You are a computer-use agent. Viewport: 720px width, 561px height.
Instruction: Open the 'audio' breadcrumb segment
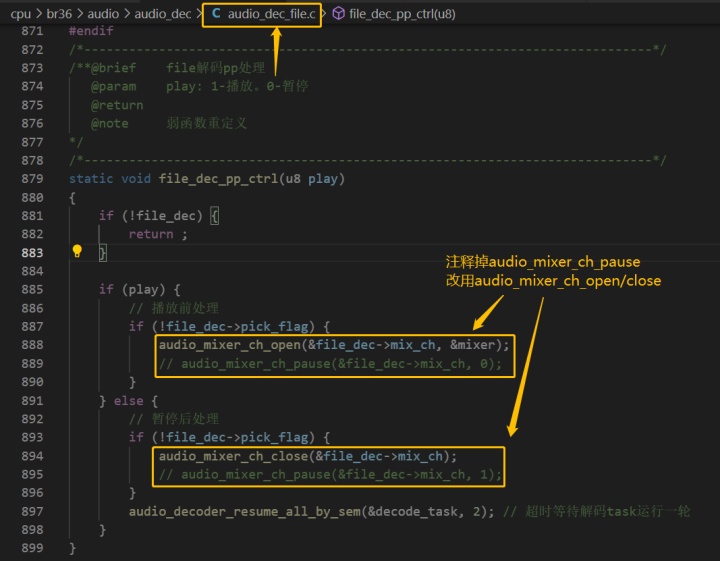(103, 14)
